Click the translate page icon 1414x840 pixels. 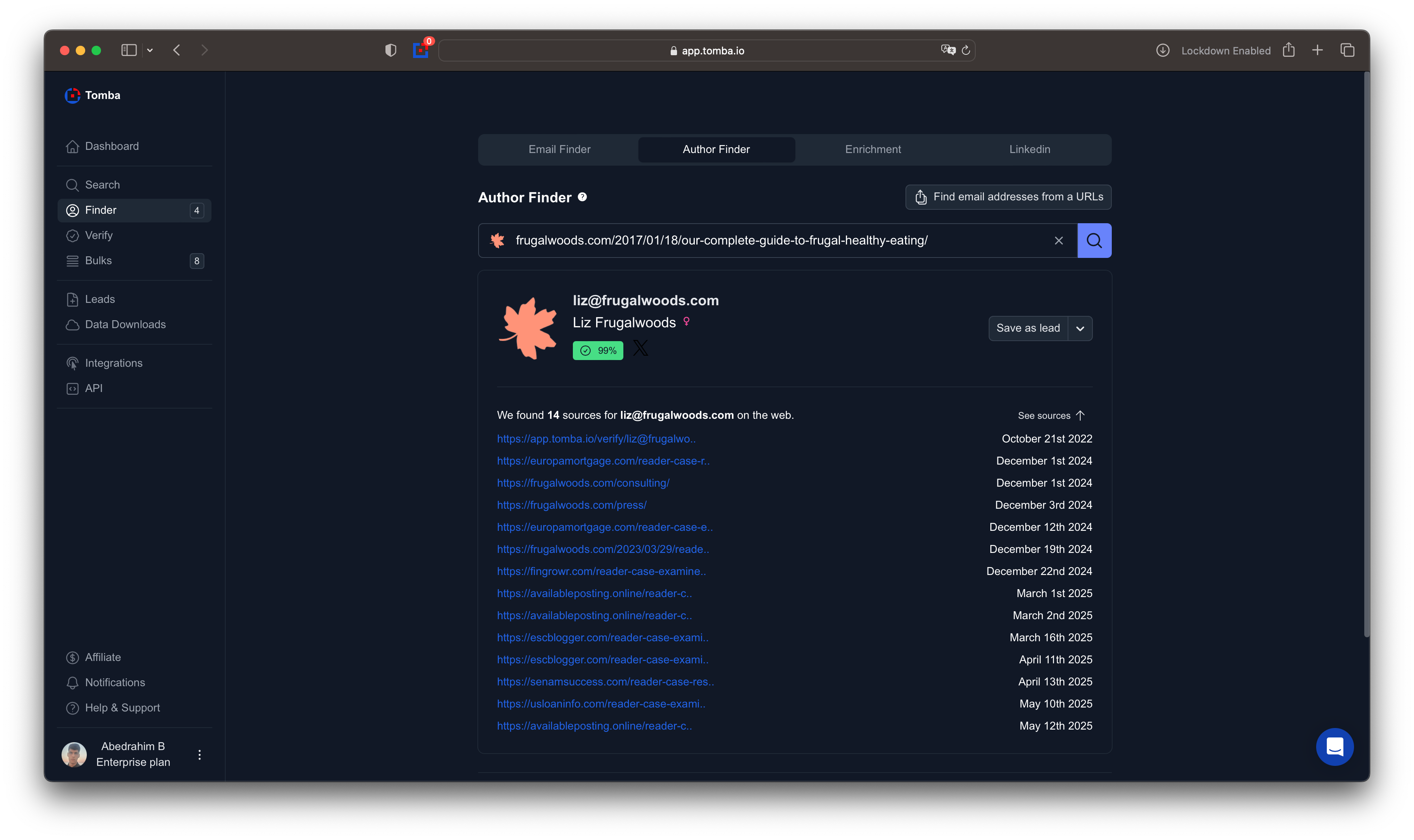point(948,50)
